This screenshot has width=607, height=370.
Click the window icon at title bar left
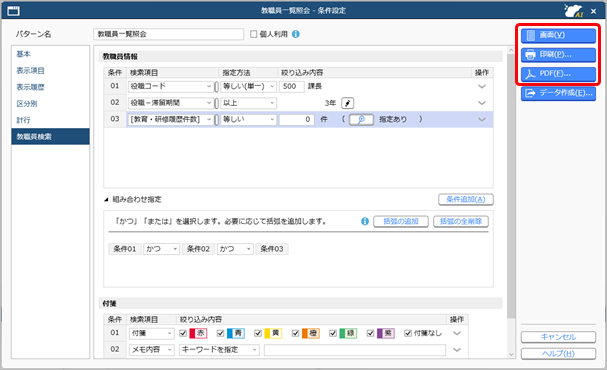pyautogui.click(x=14, y=11)
